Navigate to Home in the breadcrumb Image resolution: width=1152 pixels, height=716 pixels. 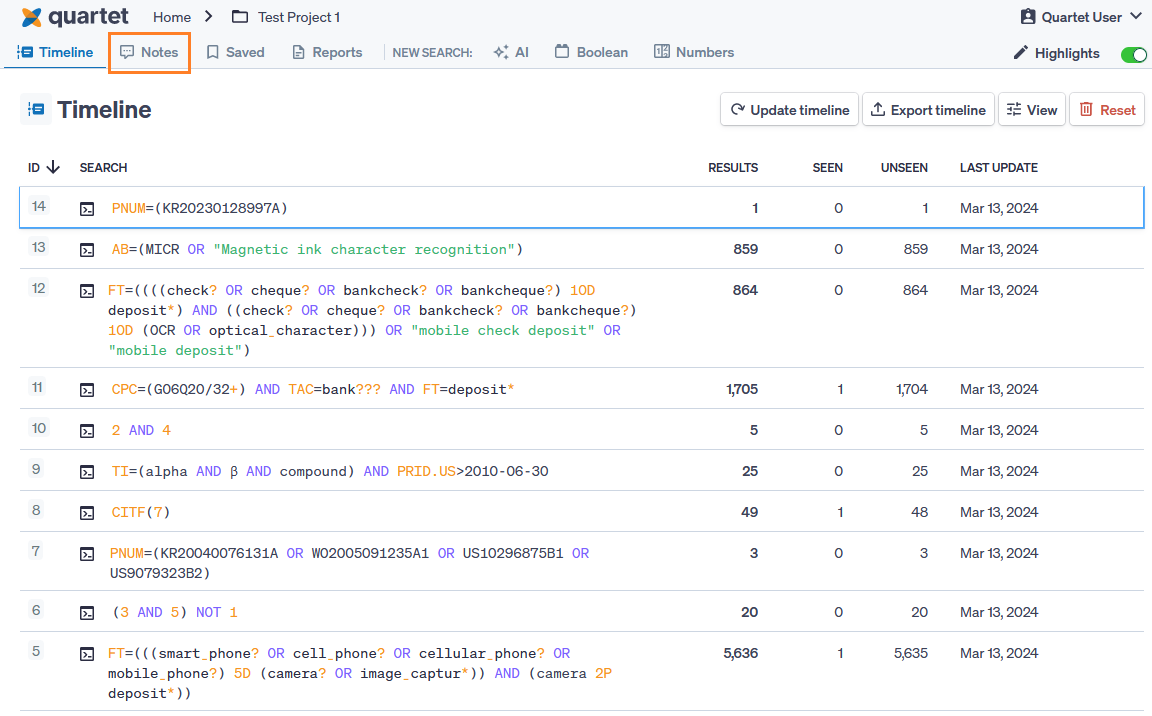pos(172,17)
